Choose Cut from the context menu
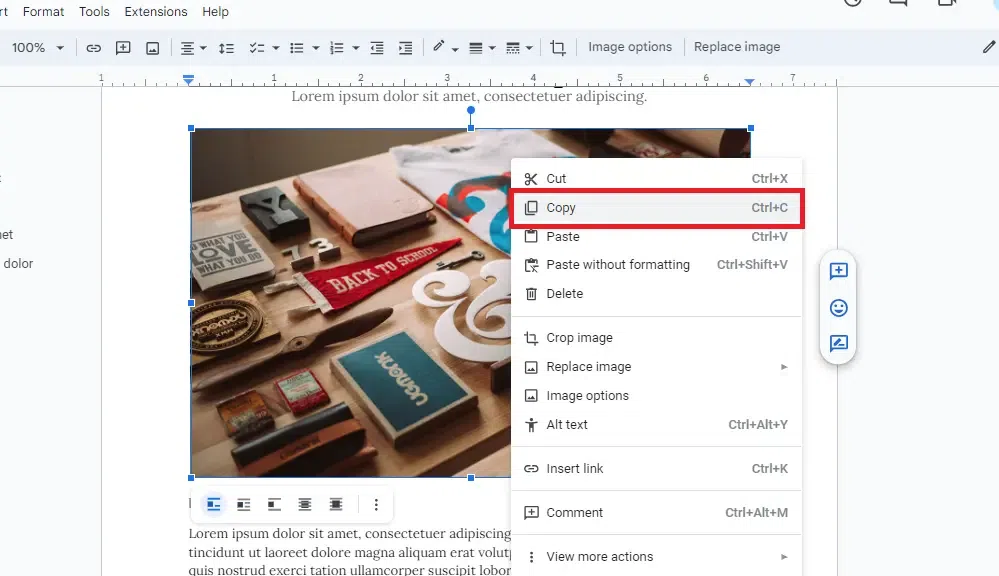The height and width of the screenshot is (576, 999). coord(656,178)
